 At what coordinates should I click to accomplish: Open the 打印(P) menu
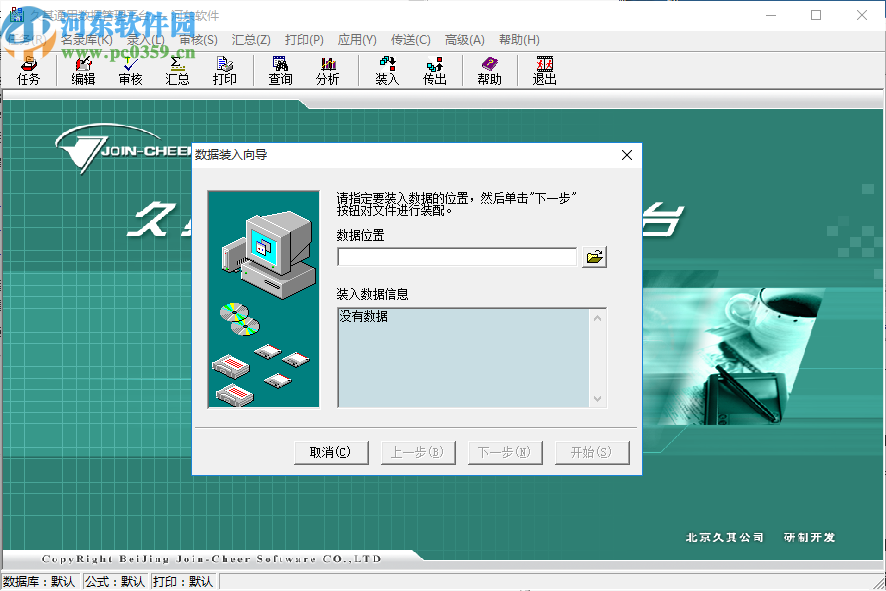point(304,40)
